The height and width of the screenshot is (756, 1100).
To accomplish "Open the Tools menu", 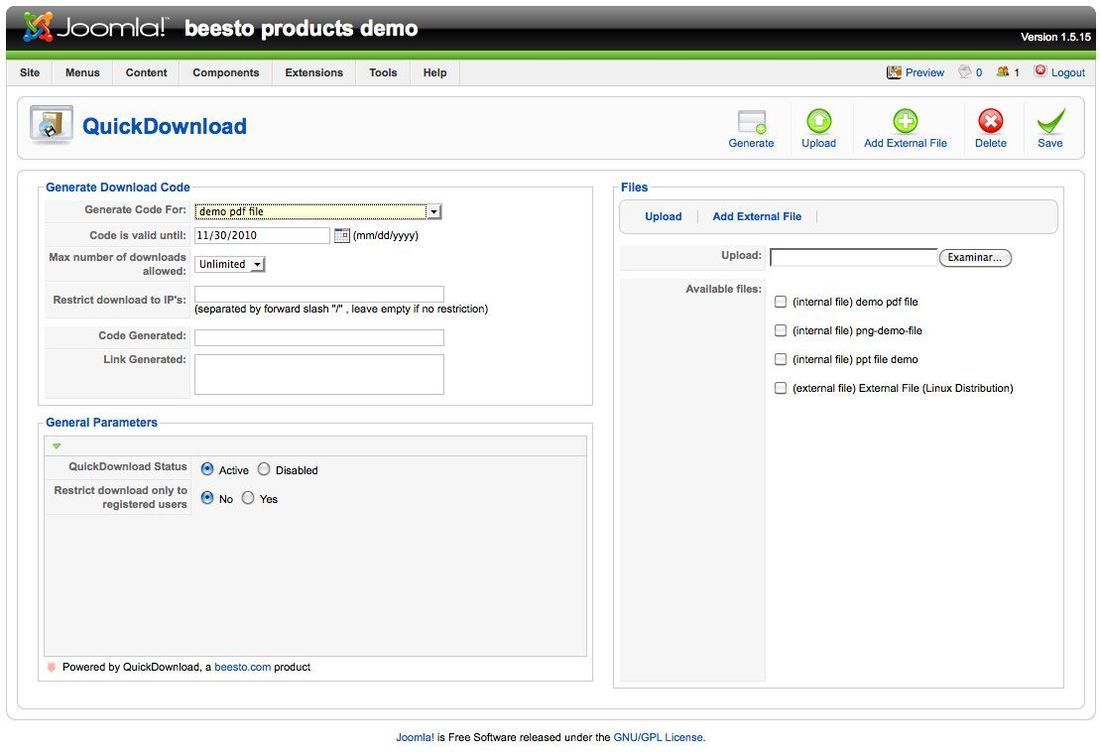I will coord(383,72).
